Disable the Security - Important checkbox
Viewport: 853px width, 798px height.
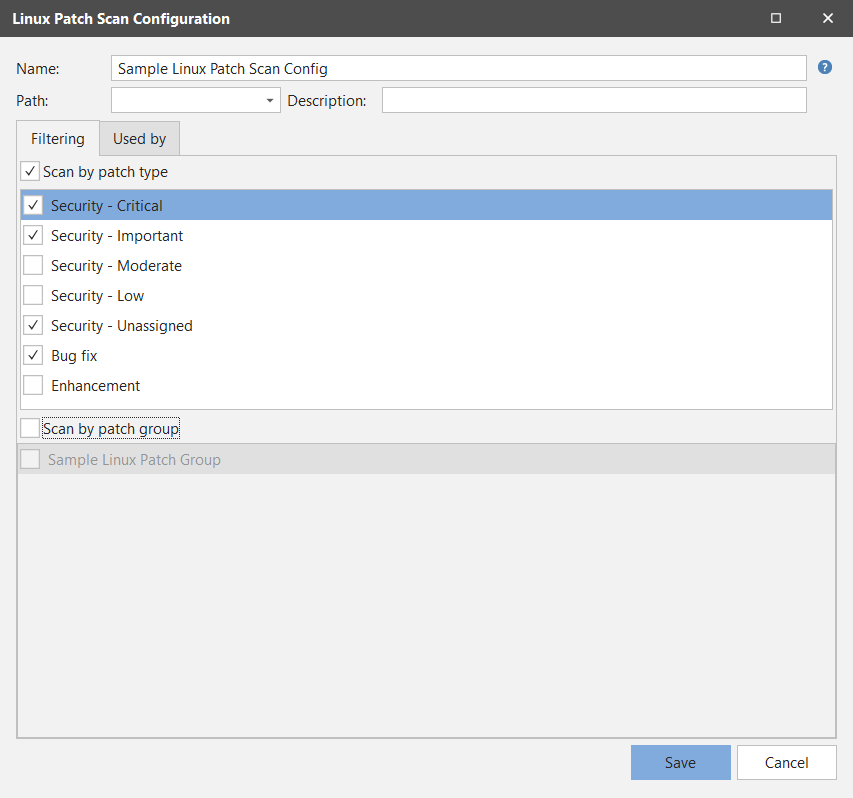click(x=33, y=235)
